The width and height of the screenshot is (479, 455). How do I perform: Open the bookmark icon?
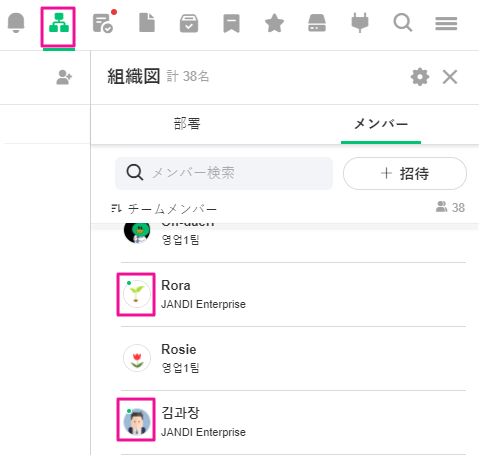(x=231, y=23)
